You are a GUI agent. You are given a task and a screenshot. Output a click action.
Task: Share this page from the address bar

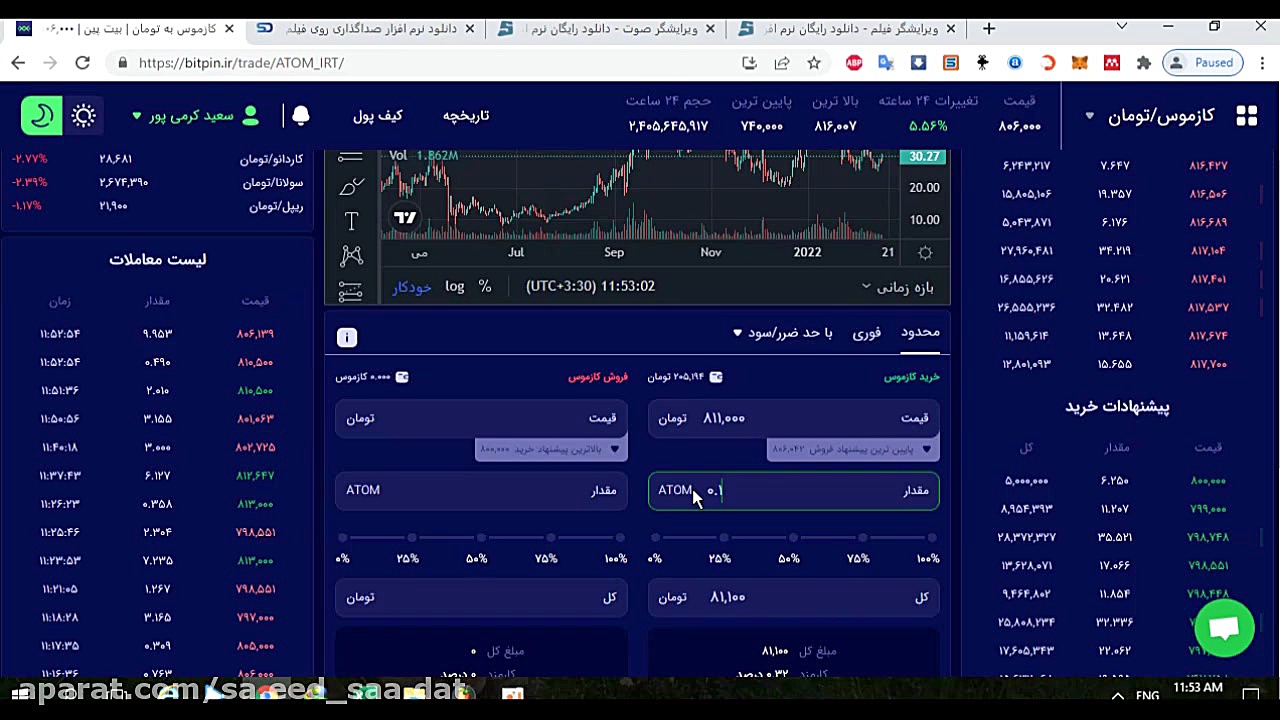[x=782, y=63]
